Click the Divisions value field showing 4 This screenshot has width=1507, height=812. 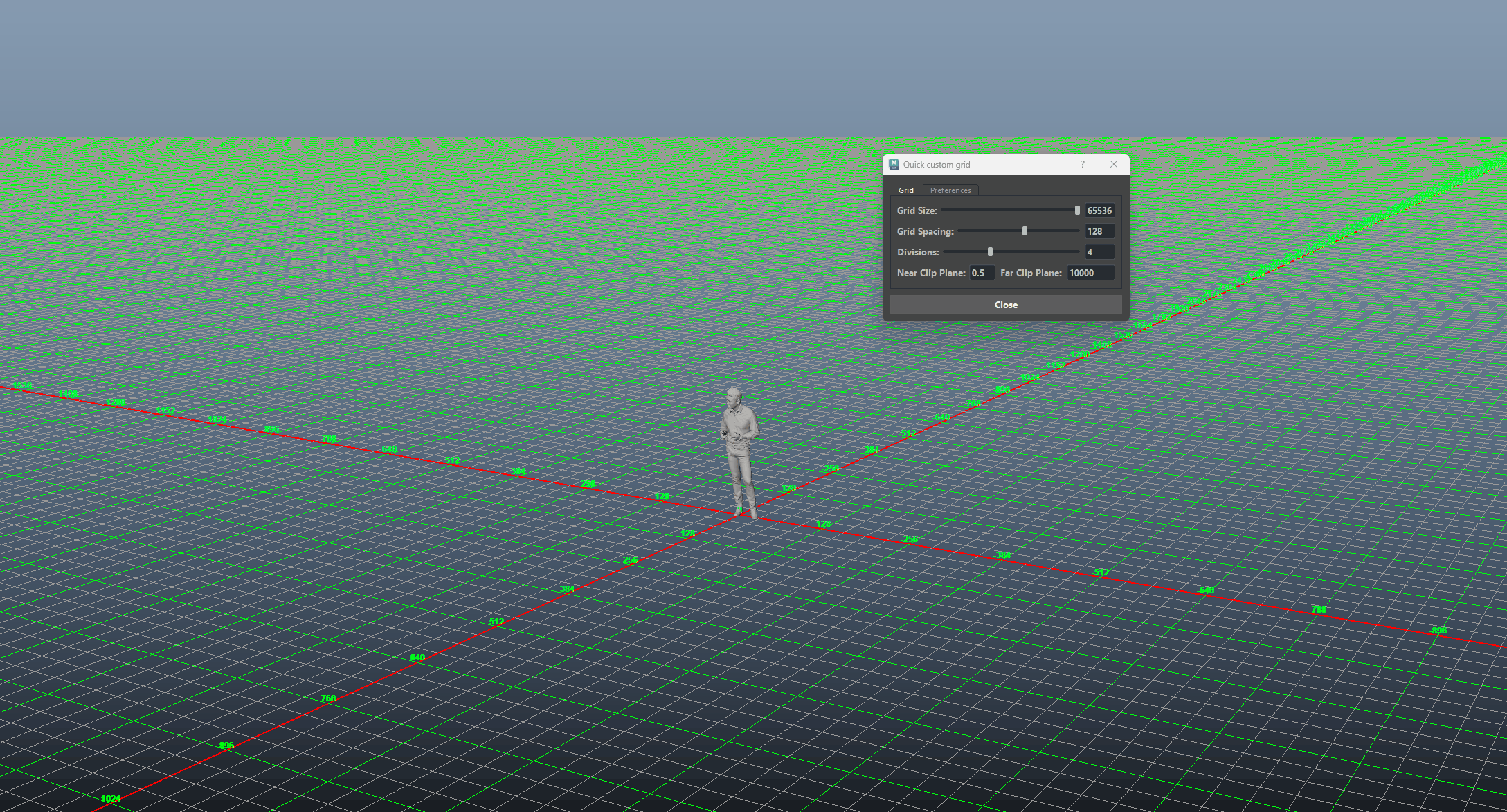(1099, 252)
